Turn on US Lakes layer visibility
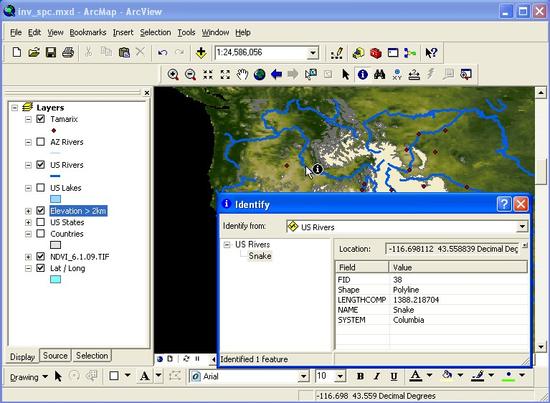Image resolution: width=550 pixels, height=403 pixels. pos(41,188)
